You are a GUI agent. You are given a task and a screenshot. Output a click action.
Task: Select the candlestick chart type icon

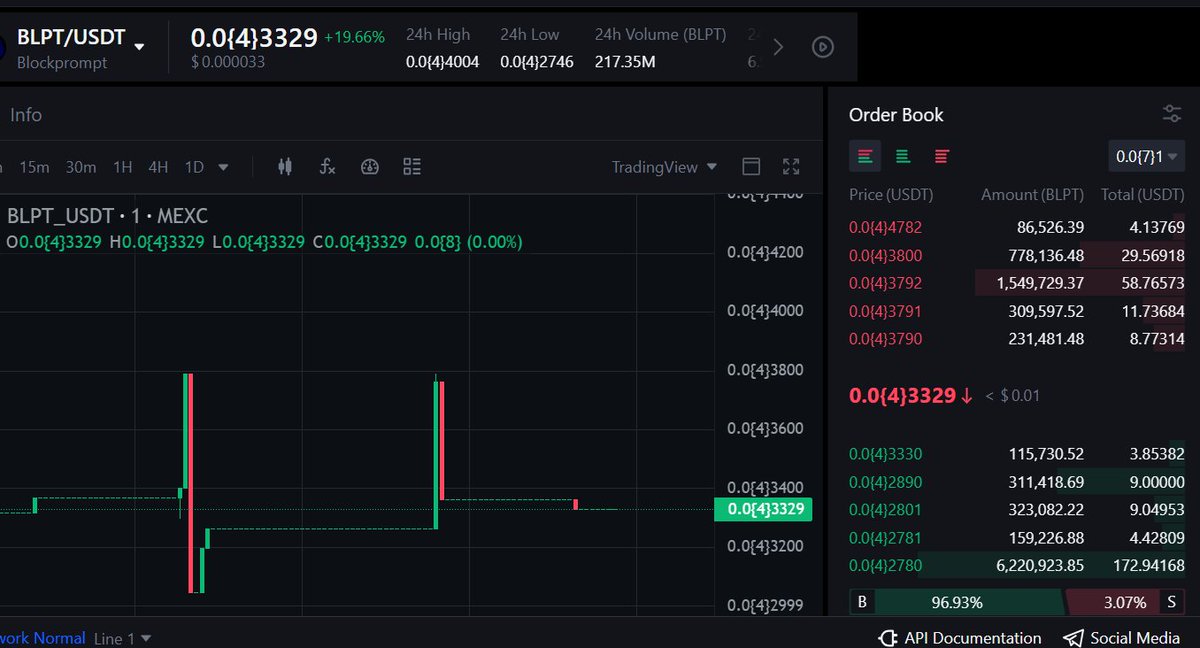(285, 167)
